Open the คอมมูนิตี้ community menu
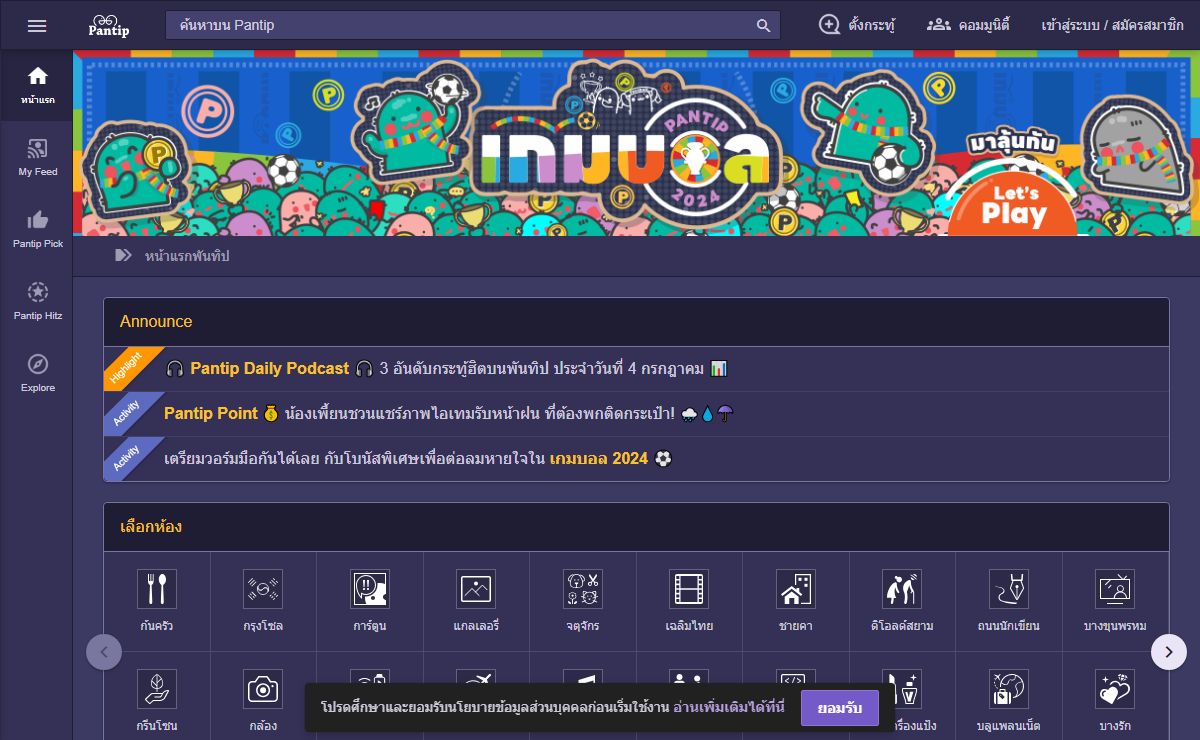Screen dimensions: 1200x740 point(967,25)
